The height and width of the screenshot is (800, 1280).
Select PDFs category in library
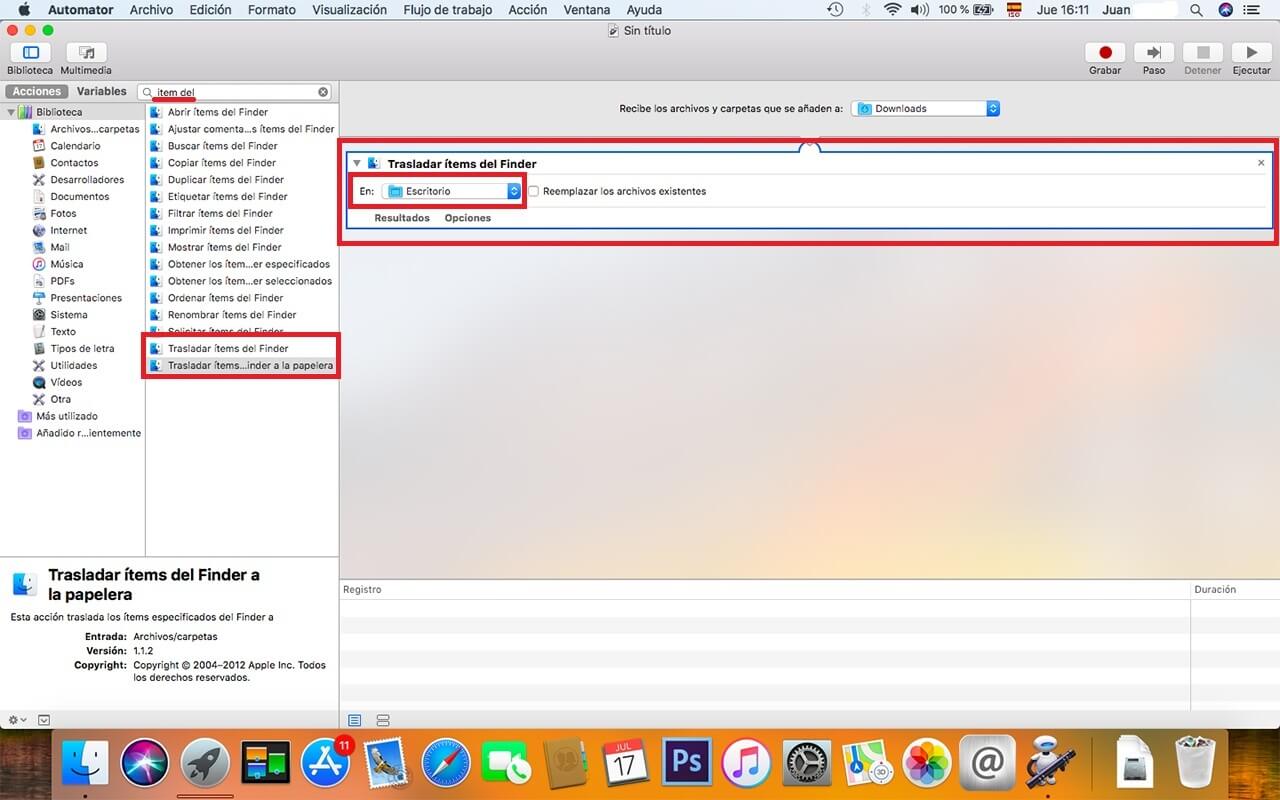point(62,281)
